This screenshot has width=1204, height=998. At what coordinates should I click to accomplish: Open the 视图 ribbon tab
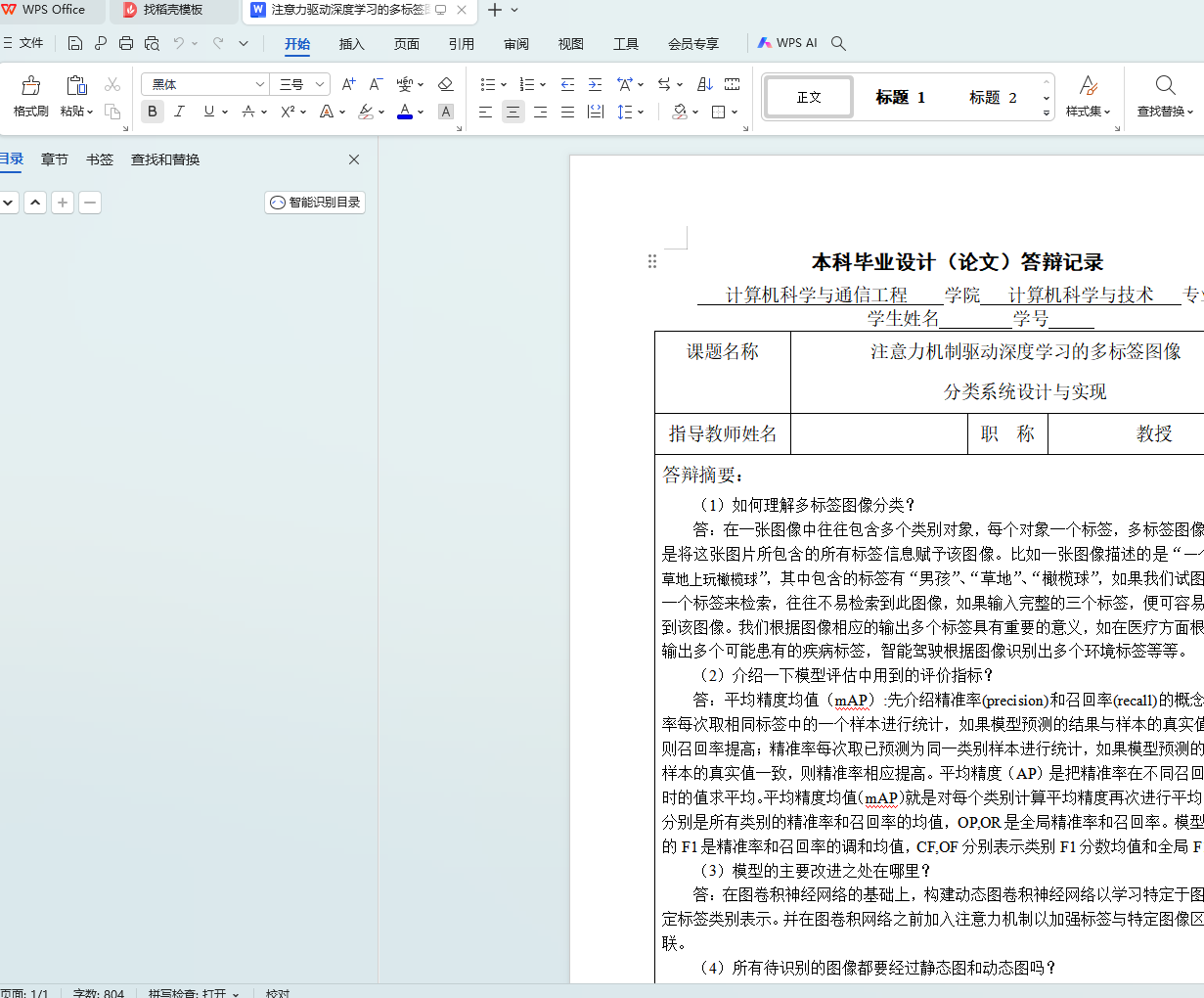[571, 44]
